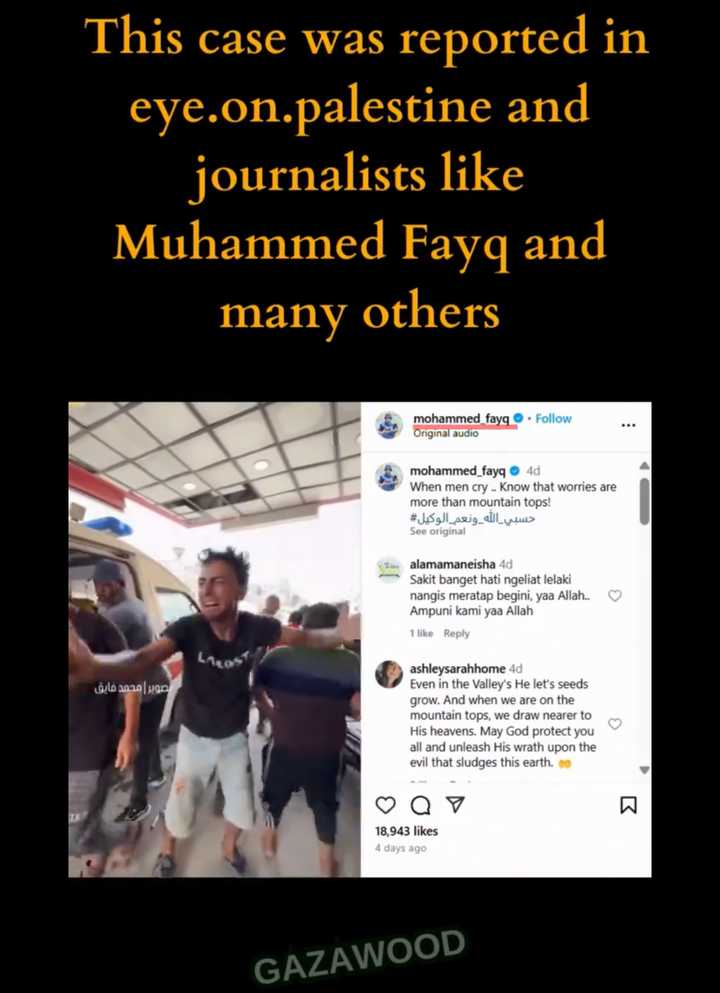720x993 pixels.
Task: Follow the mohammed_fayq account
Action: pyautogui.click(x=553, y=419)
